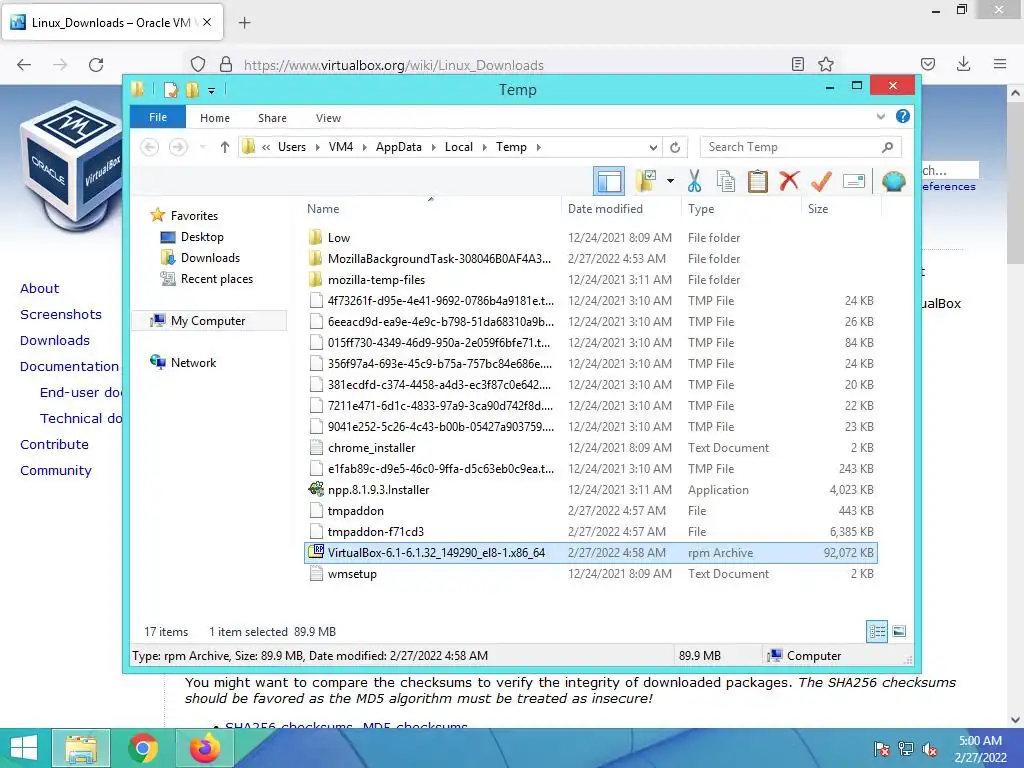Select the npp.8.1.9.3.Installer application file

(379, 490)
